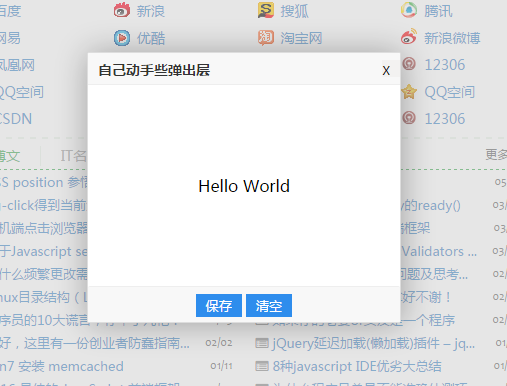Open the article 安装 memcached

coord(62,366)
